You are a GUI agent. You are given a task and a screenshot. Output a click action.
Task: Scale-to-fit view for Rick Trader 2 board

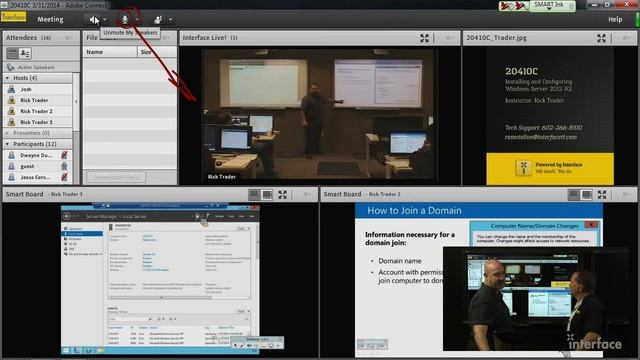(x=587, y=195)
